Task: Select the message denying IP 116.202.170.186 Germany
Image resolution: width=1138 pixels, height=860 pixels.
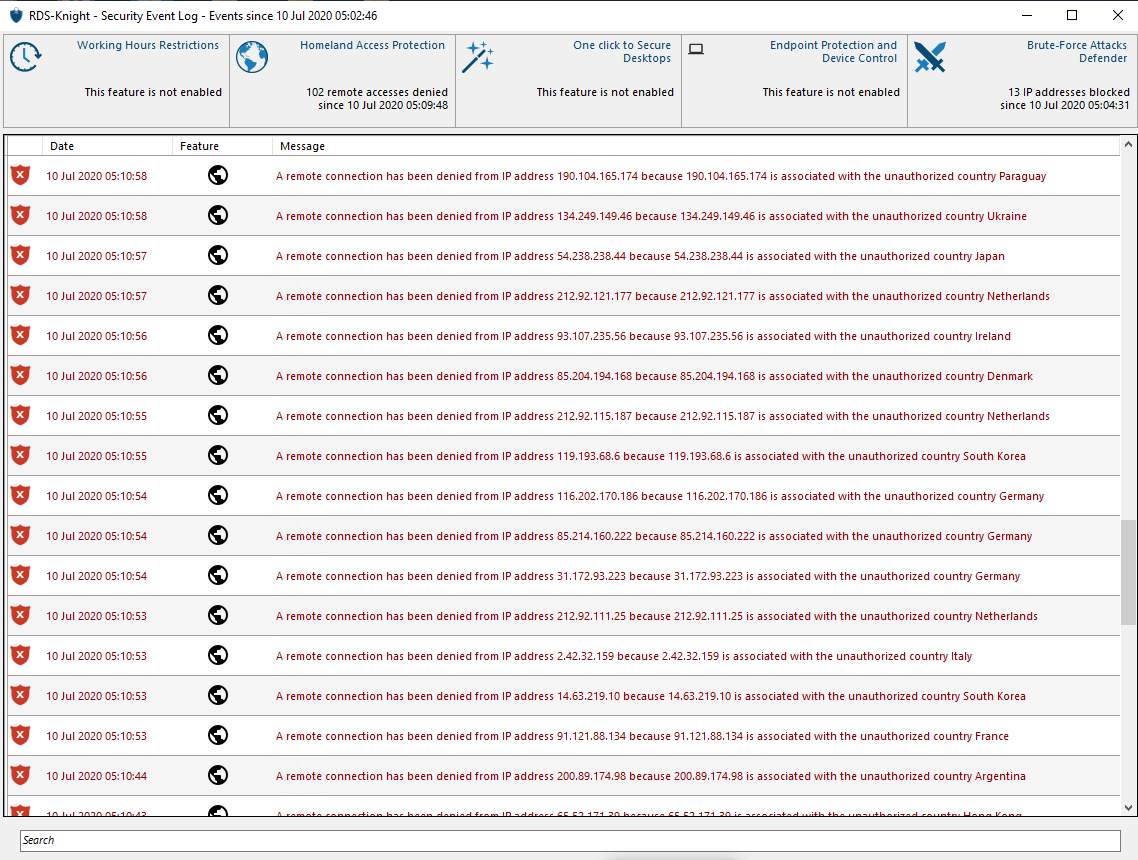Action: (660, 496)
